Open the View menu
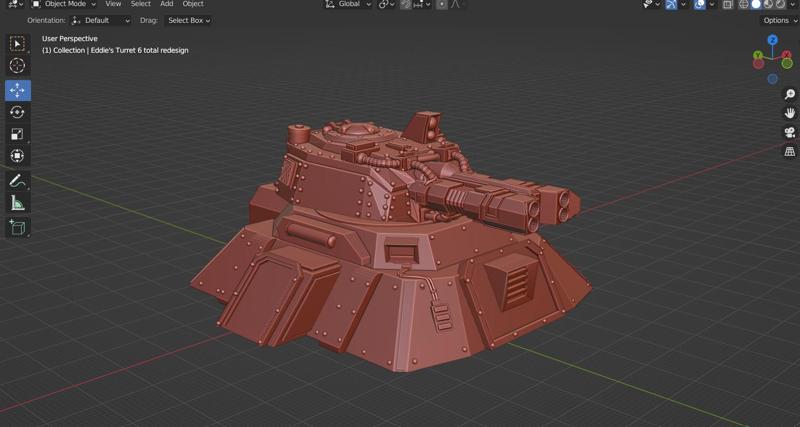The width and height of the screenshot is (800, 427). (113, 4)
